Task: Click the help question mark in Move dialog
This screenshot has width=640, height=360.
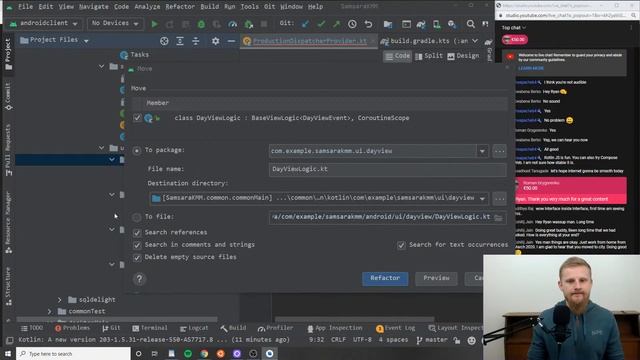Action: coord(139,279)
